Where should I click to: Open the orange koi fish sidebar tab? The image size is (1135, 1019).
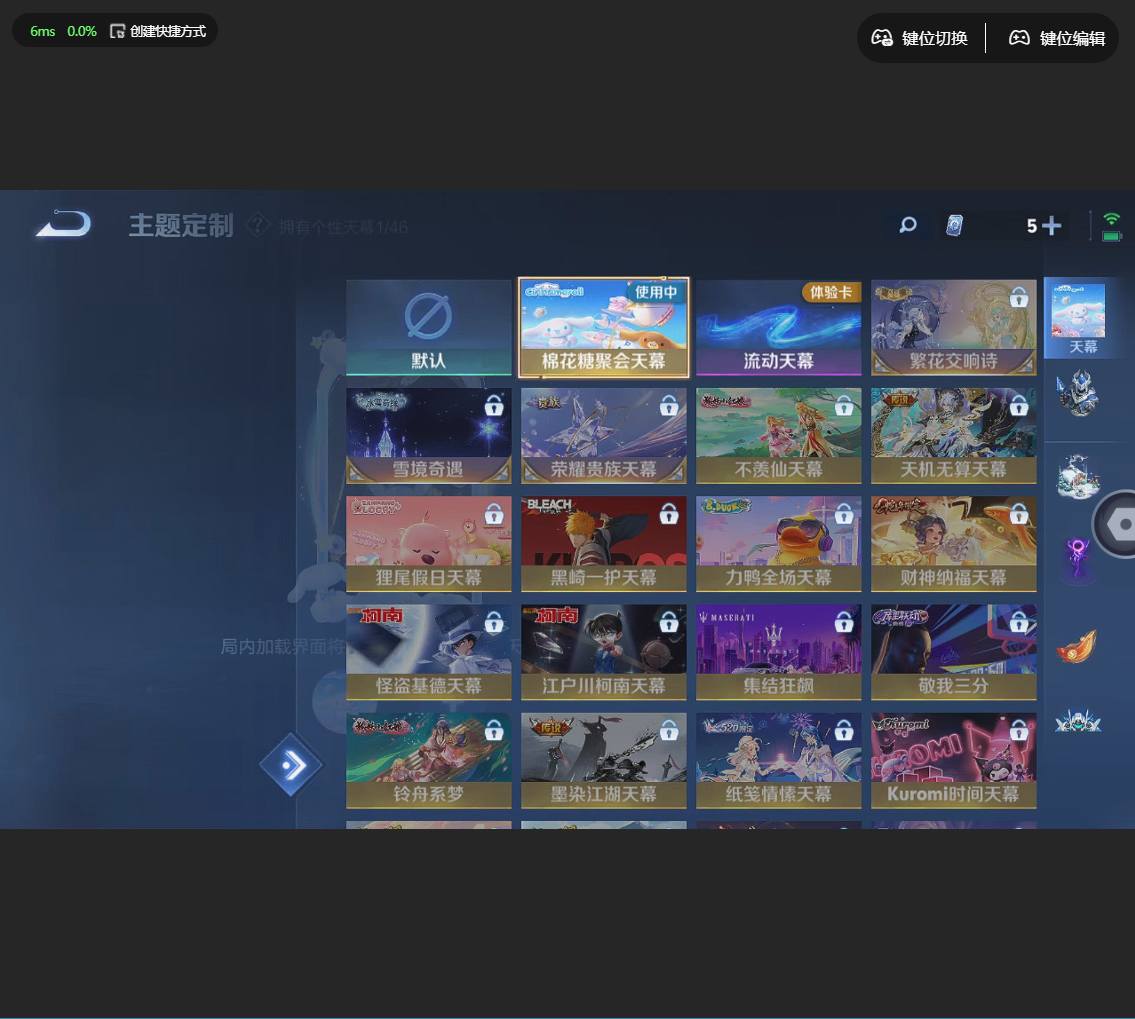pyautogui.click(x=1077, y=646)
